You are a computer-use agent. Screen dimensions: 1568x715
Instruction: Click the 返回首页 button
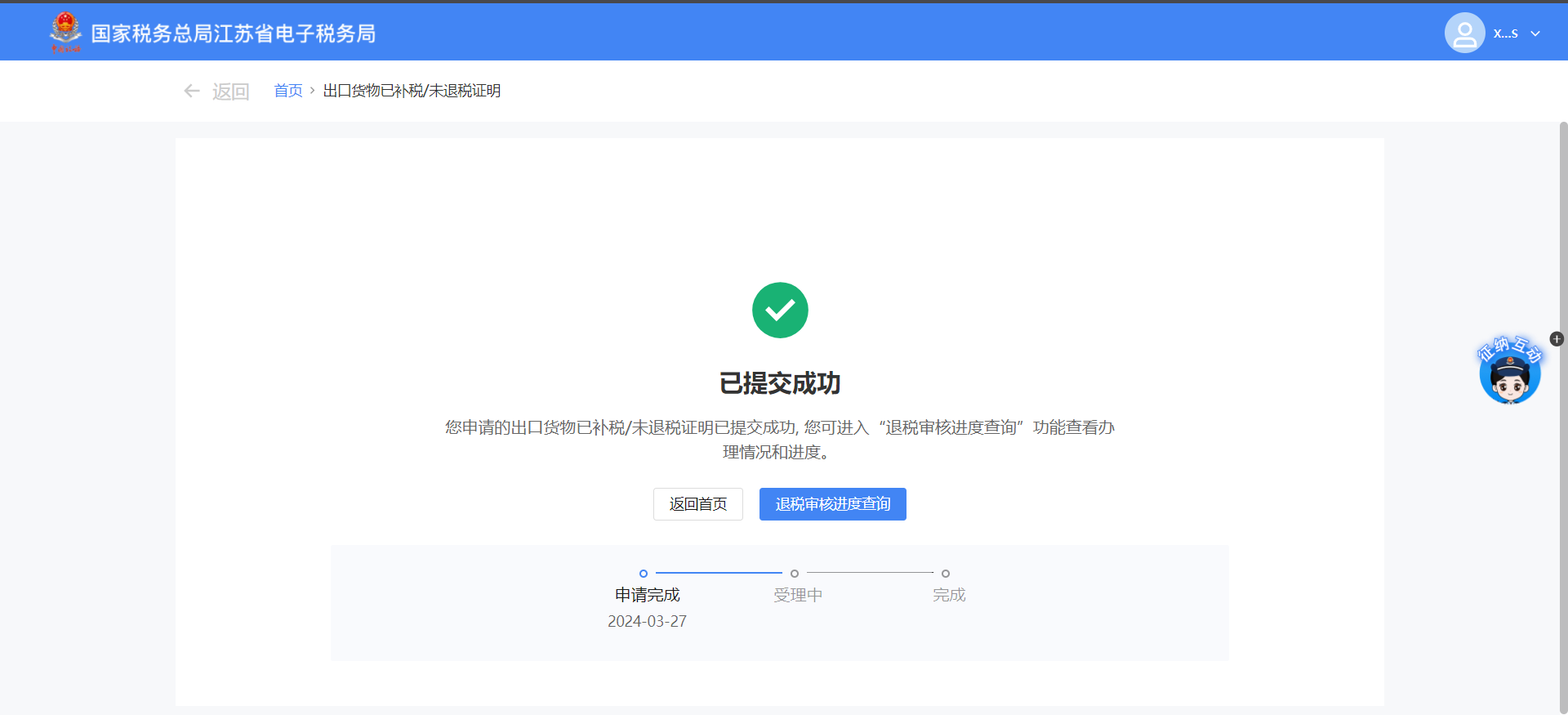coord(697,504)
